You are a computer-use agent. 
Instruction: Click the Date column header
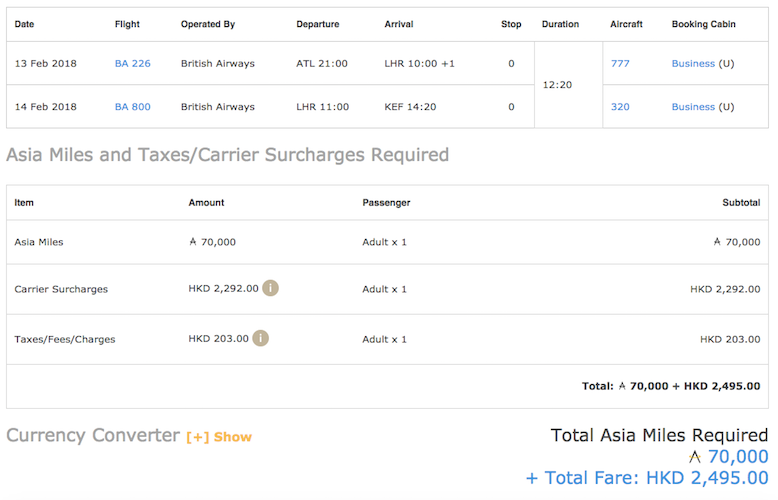24,24
